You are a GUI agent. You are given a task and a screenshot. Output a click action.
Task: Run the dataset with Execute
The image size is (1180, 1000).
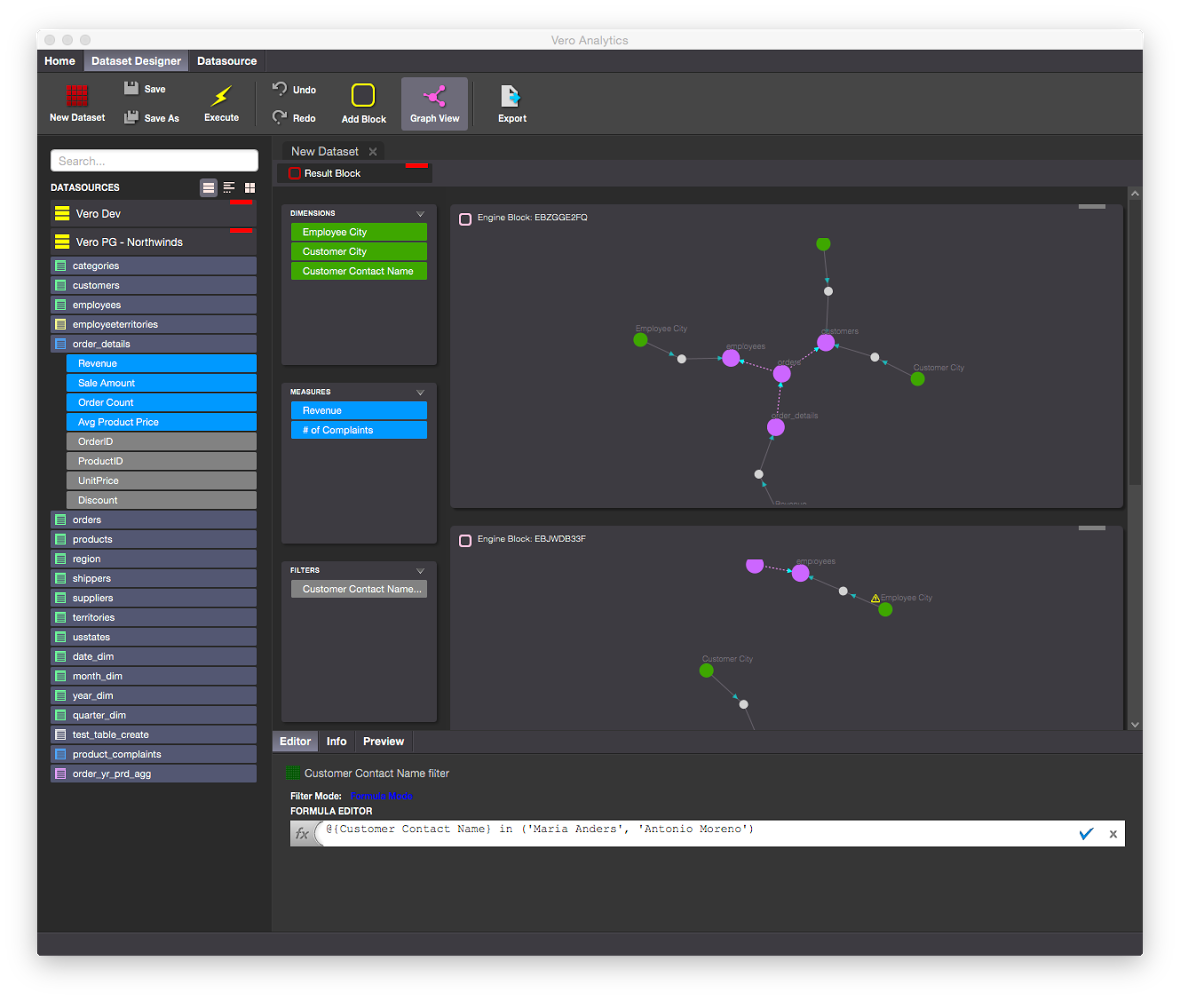tap(221, 103)
